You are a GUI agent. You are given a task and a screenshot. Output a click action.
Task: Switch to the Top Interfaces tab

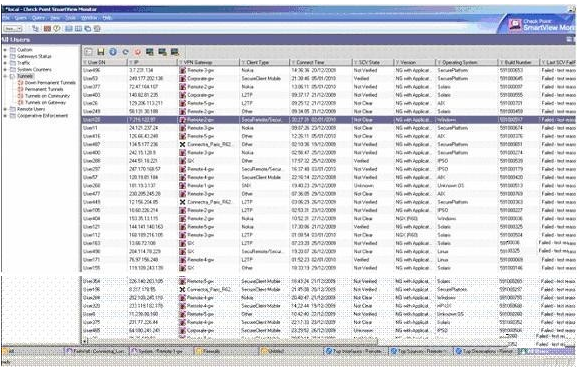click(x=355, y=351)
